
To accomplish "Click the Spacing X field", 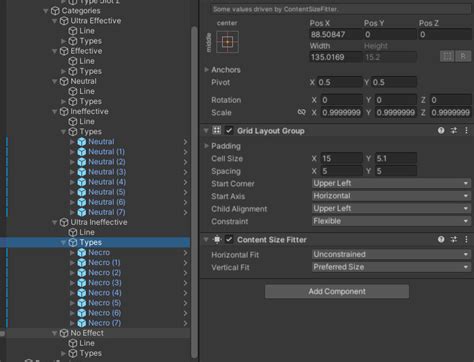I will [x=341, y=171].
